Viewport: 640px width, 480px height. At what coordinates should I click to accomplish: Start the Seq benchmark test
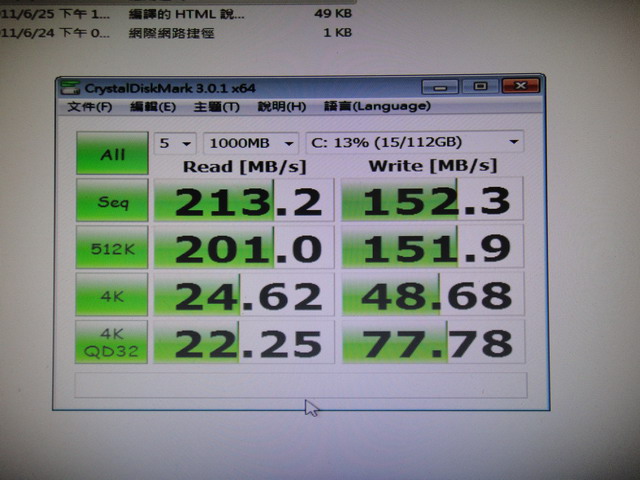[112, 200]
